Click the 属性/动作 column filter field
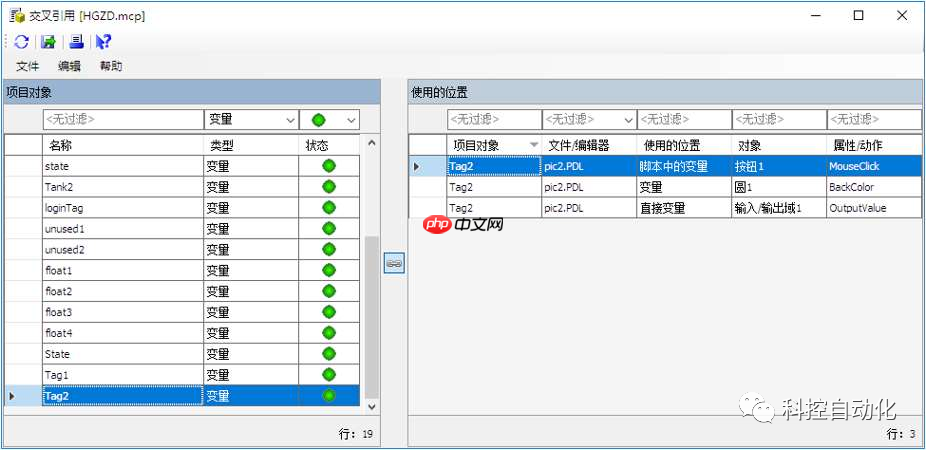Viewport: 926px width, 450px height. pos(874,120)
